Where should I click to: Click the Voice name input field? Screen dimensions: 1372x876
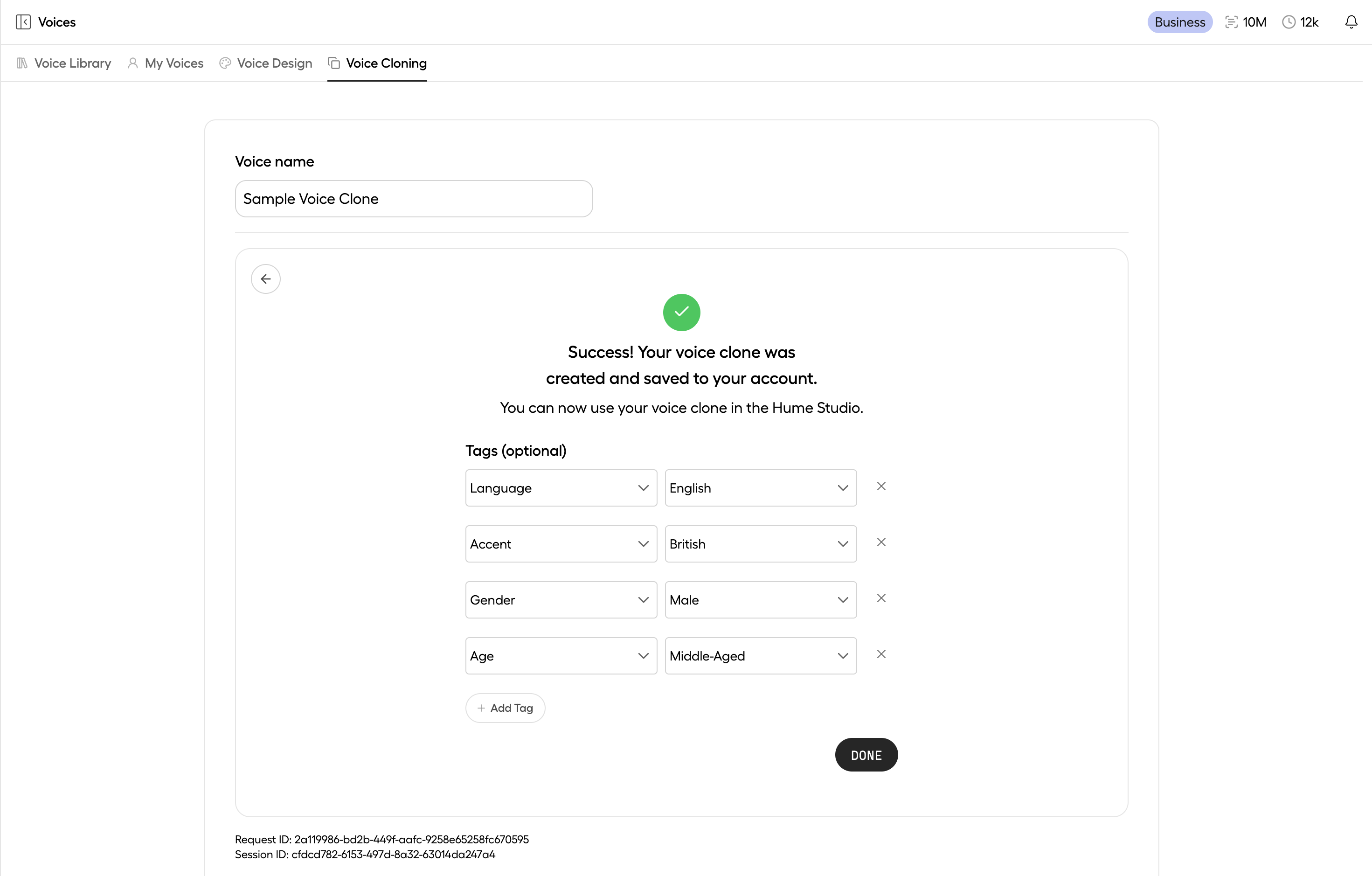414,199
